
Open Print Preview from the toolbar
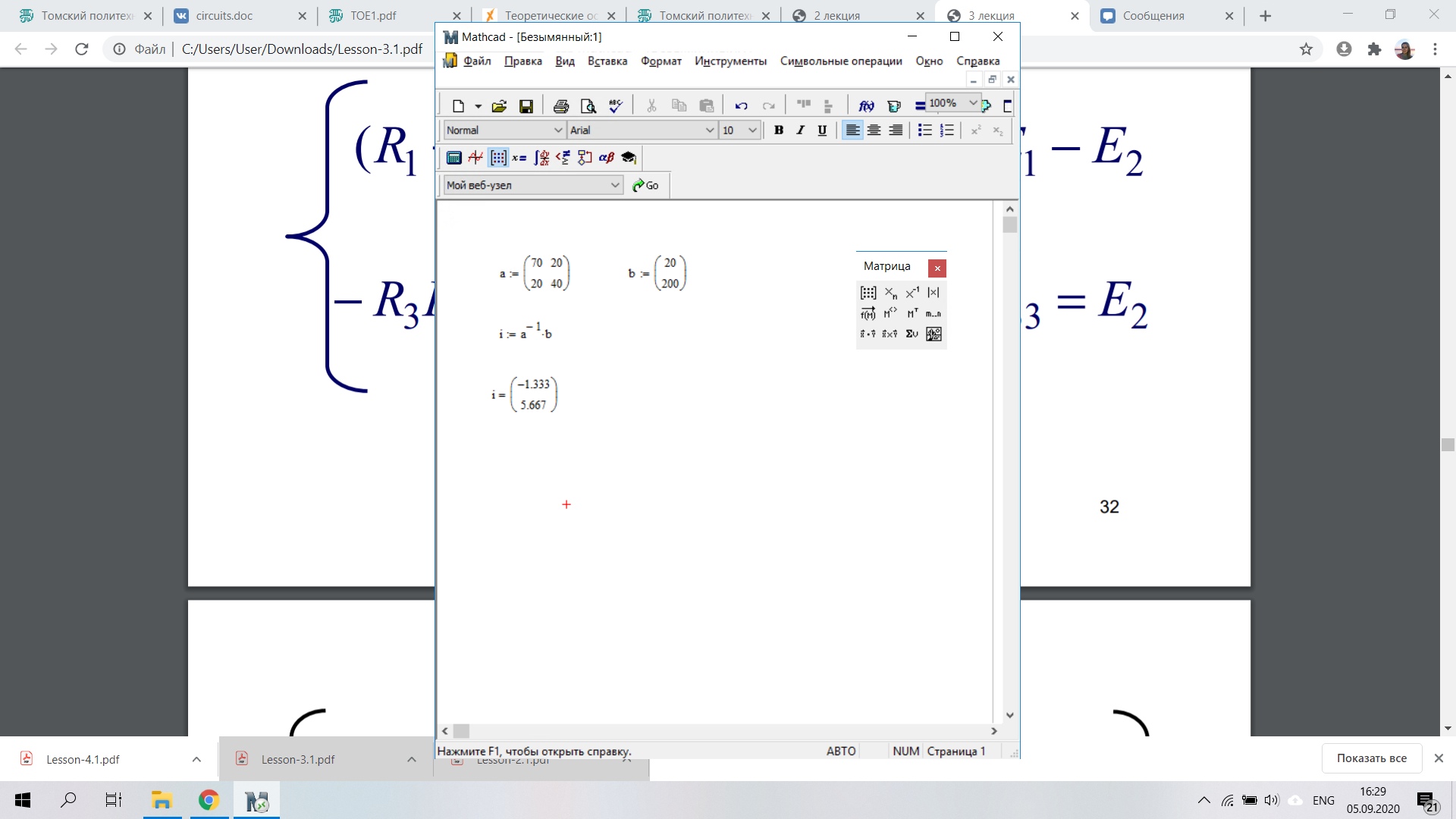588,106
